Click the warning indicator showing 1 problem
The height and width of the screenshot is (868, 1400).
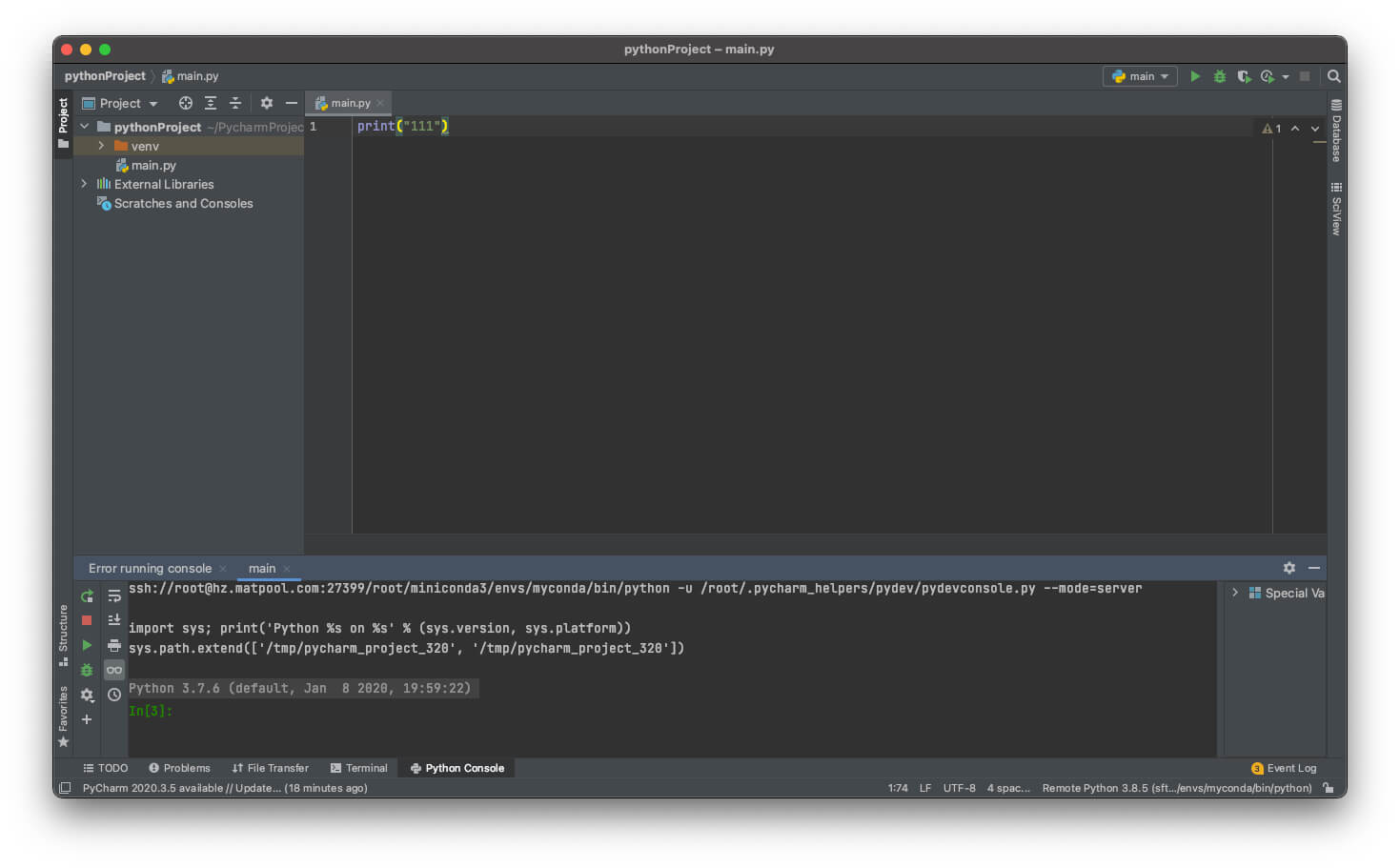point(1271,128)
